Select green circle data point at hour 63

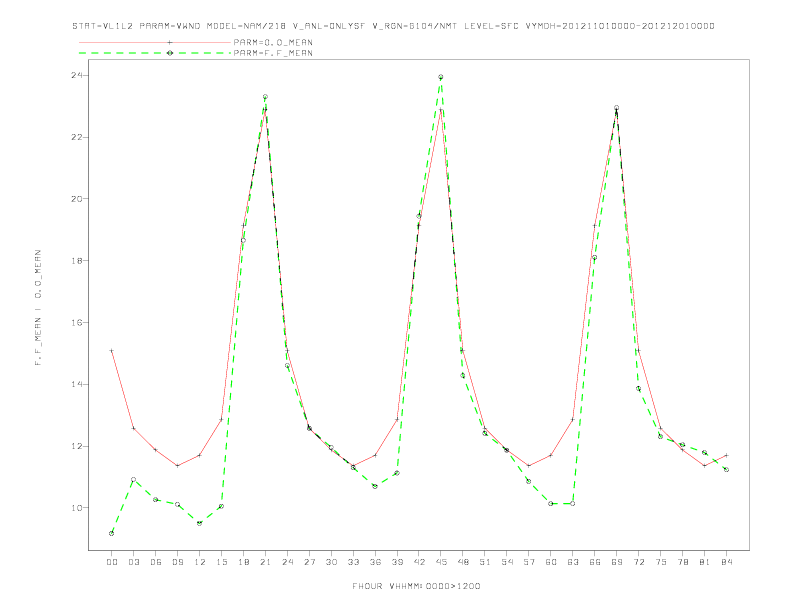tap(573, 503)
